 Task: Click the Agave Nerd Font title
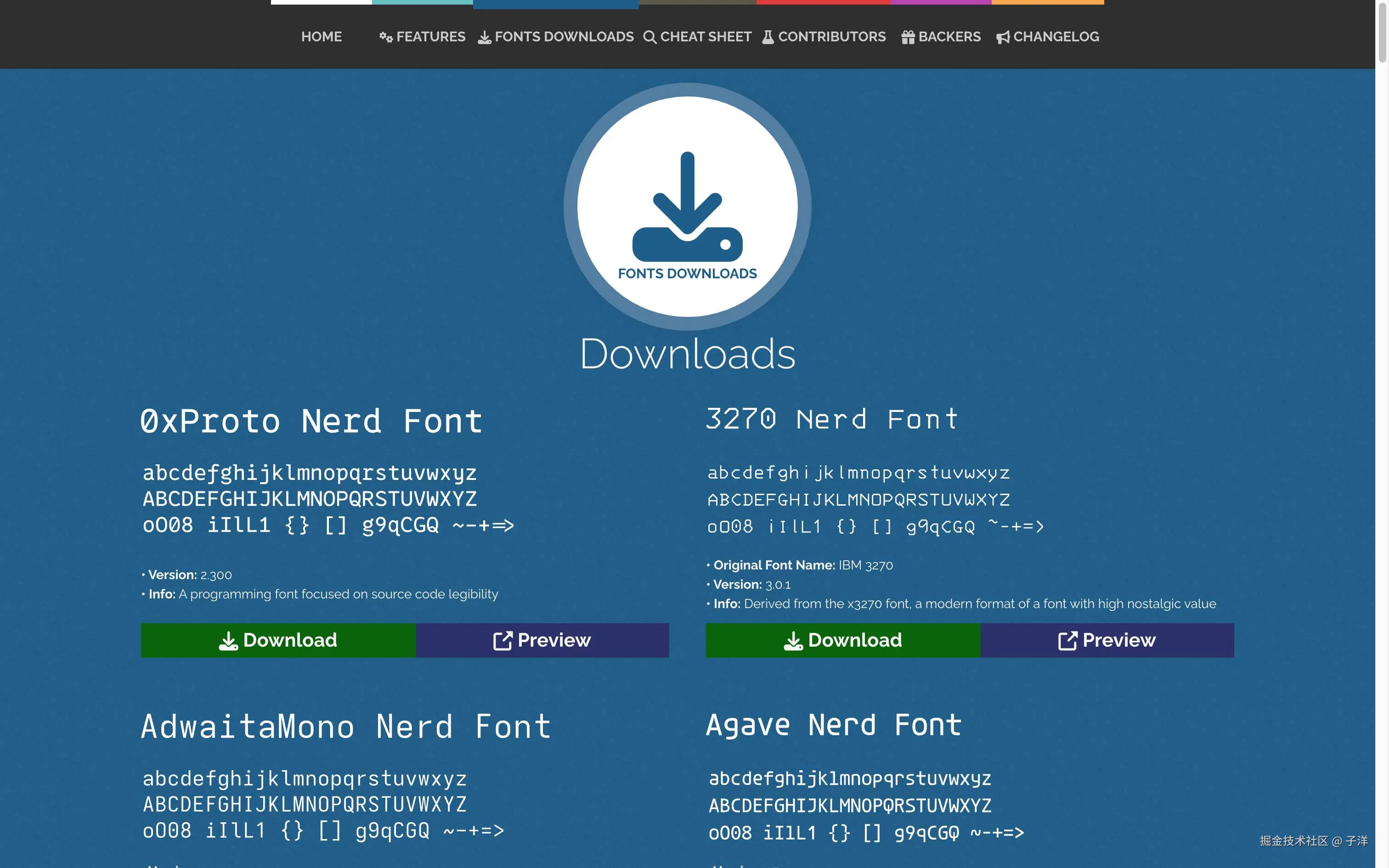click(x=833, y=725)
